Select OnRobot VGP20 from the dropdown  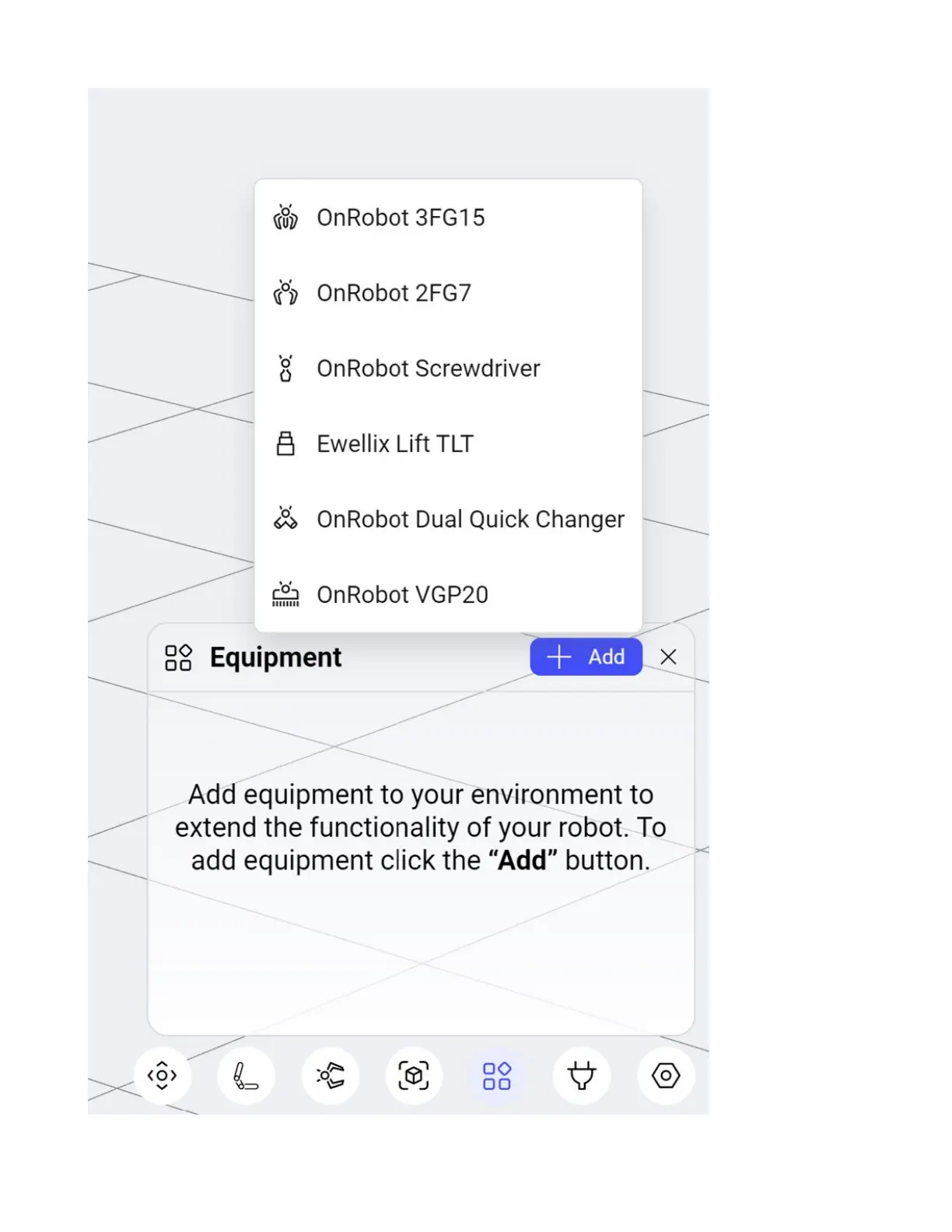coord(402,595)
